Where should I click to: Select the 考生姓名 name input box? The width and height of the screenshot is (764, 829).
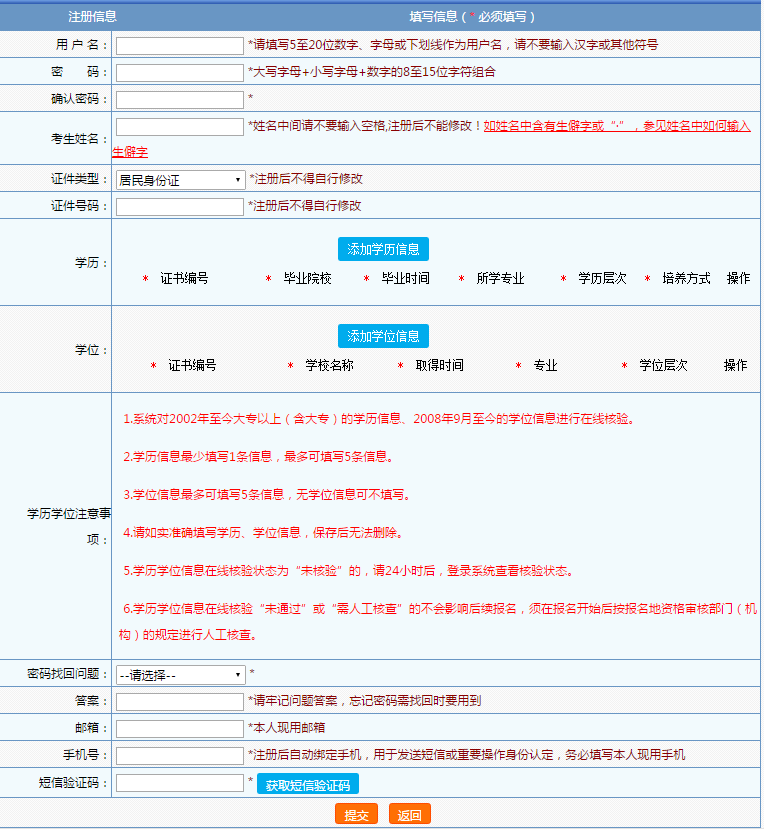[180, 126]
